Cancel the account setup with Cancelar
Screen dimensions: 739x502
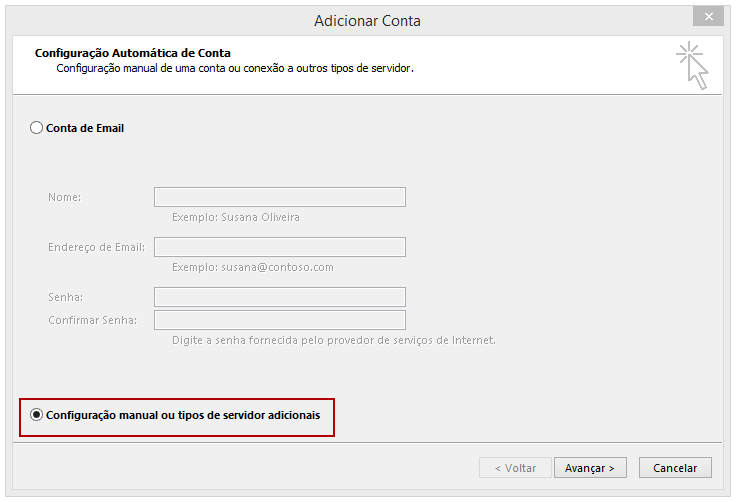click(675, 468)
